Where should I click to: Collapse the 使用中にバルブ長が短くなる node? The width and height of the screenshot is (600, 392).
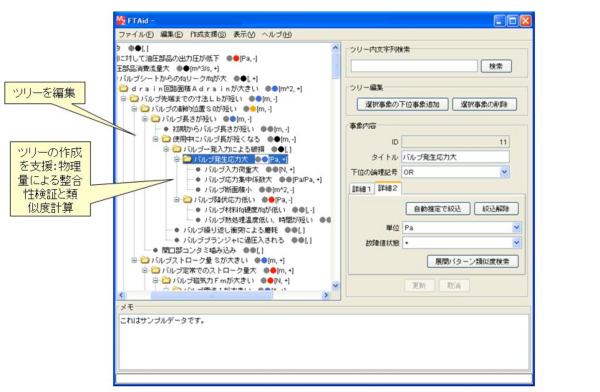click(156, 139)
